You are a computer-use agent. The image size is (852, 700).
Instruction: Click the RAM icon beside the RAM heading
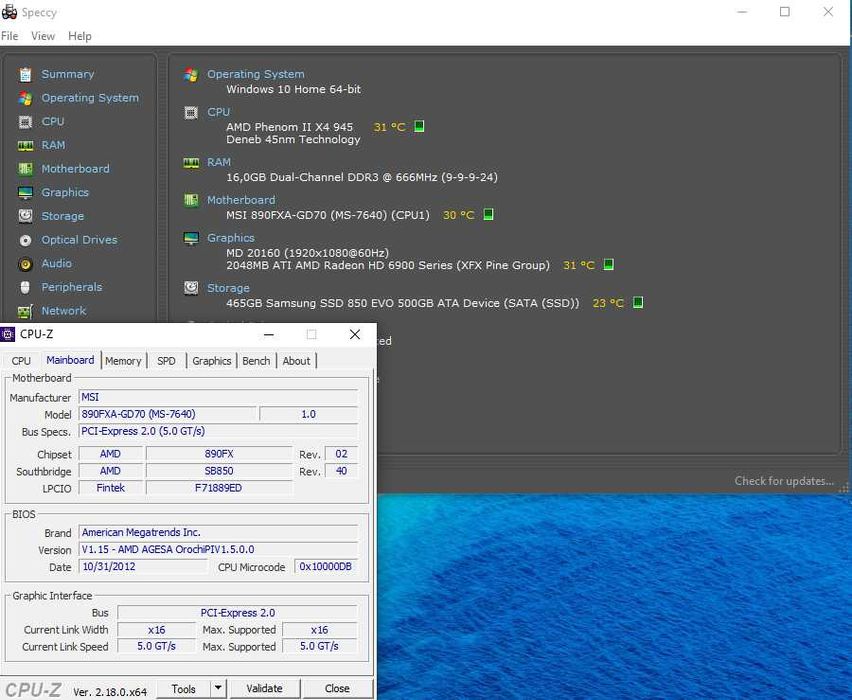[191, 162]
